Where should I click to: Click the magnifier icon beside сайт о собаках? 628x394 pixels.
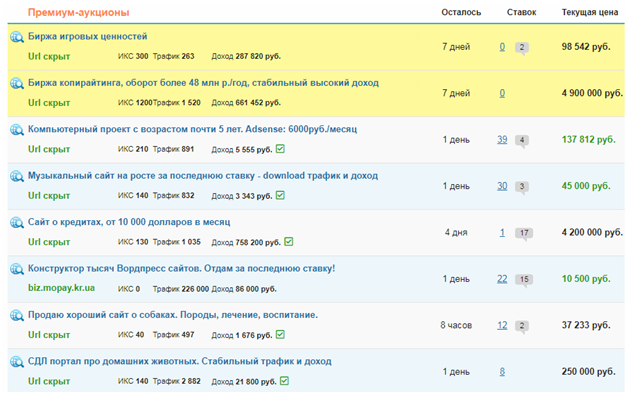[x=17, y=316]
